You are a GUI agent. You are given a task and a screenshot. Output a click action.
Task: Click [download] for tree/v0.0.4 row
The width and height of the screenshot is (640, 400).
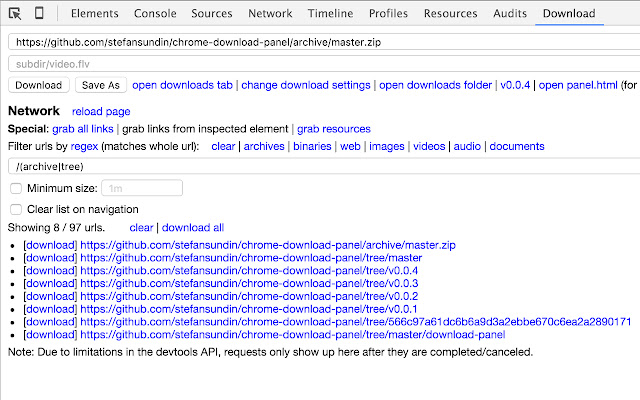(x=50, y=271)
